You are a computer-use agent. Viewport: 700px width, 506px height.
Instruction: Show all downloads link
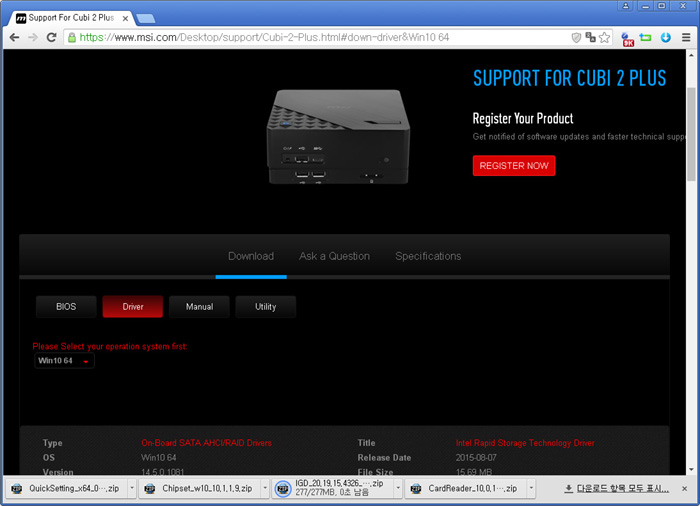617,489
